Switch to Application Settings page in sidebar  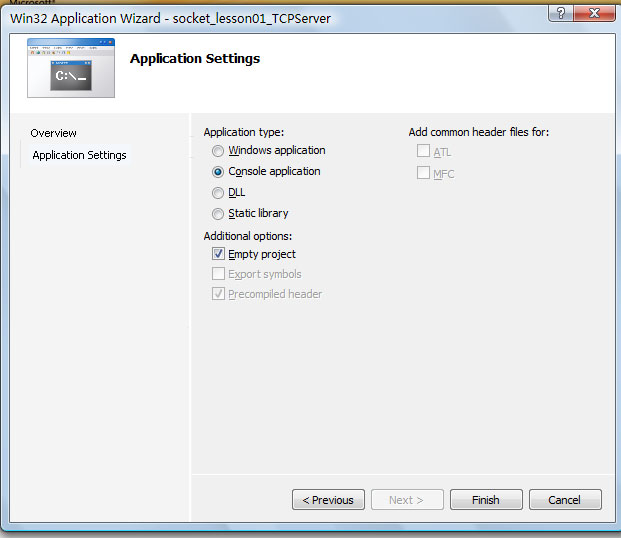[x=80, y=155]
